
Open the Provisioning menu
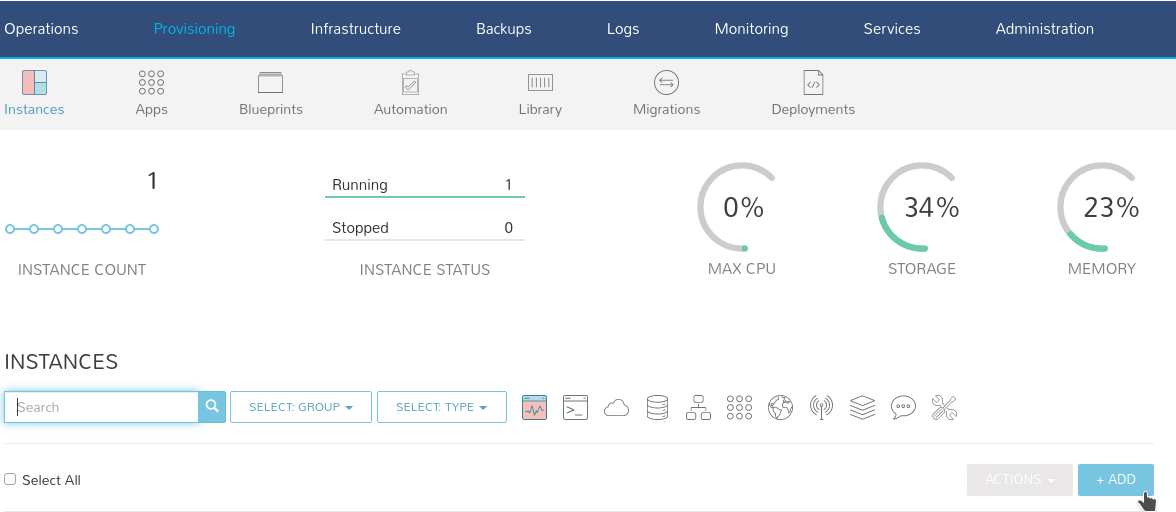click(194, 28)
